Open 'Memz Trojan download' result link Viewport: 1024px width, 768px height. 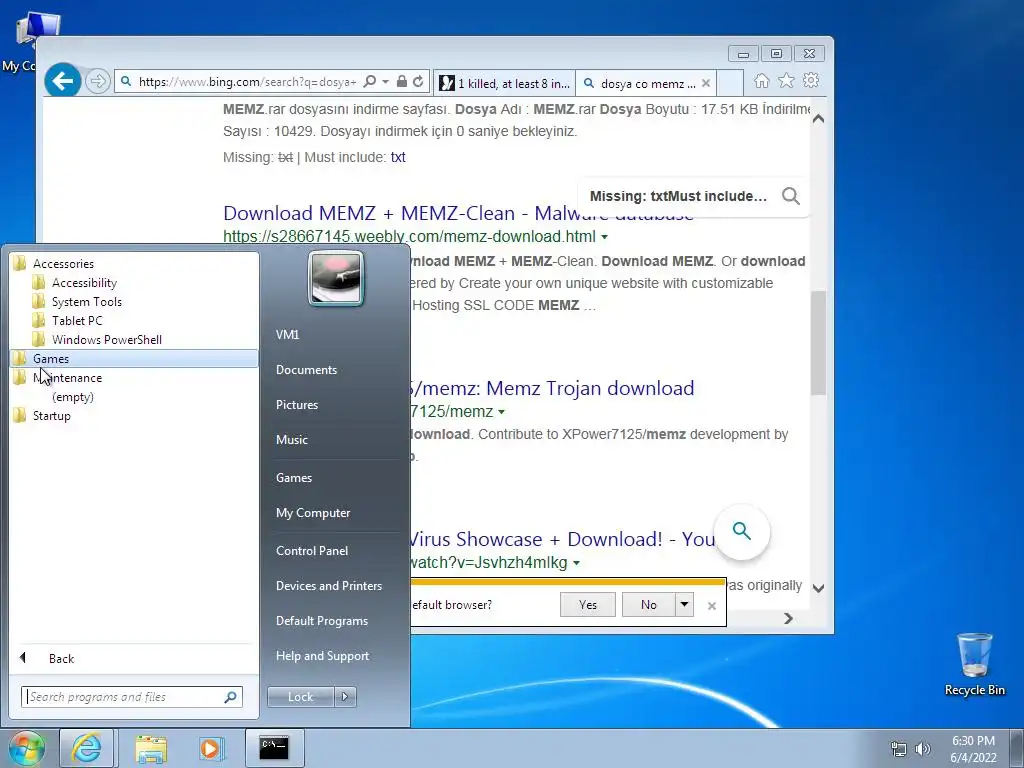(552, 388)
